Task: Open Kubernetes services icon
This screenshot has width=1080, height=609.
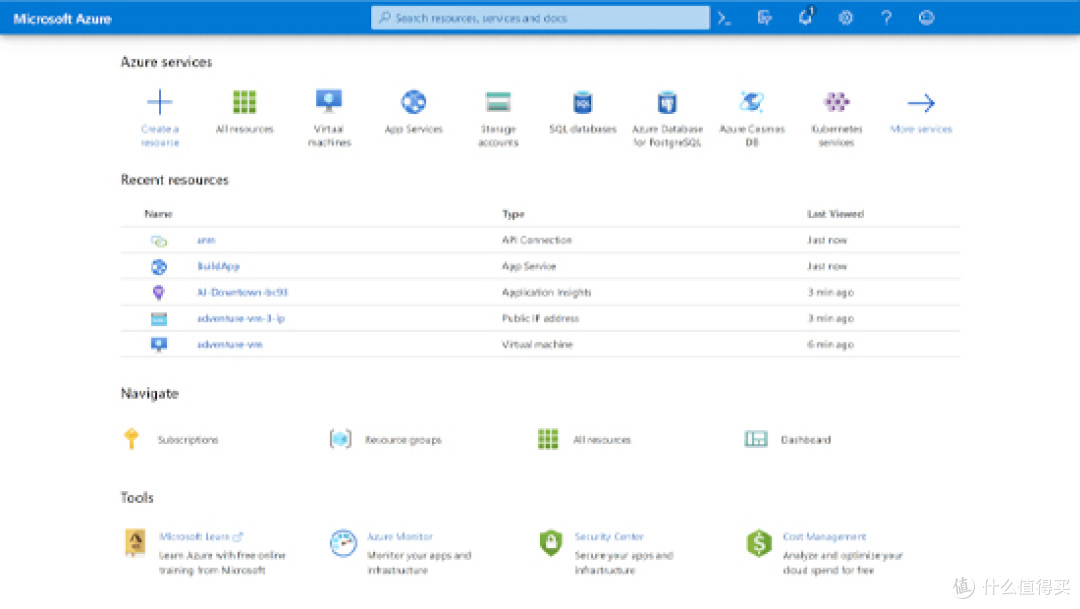Action: click(x=836, y=103)
